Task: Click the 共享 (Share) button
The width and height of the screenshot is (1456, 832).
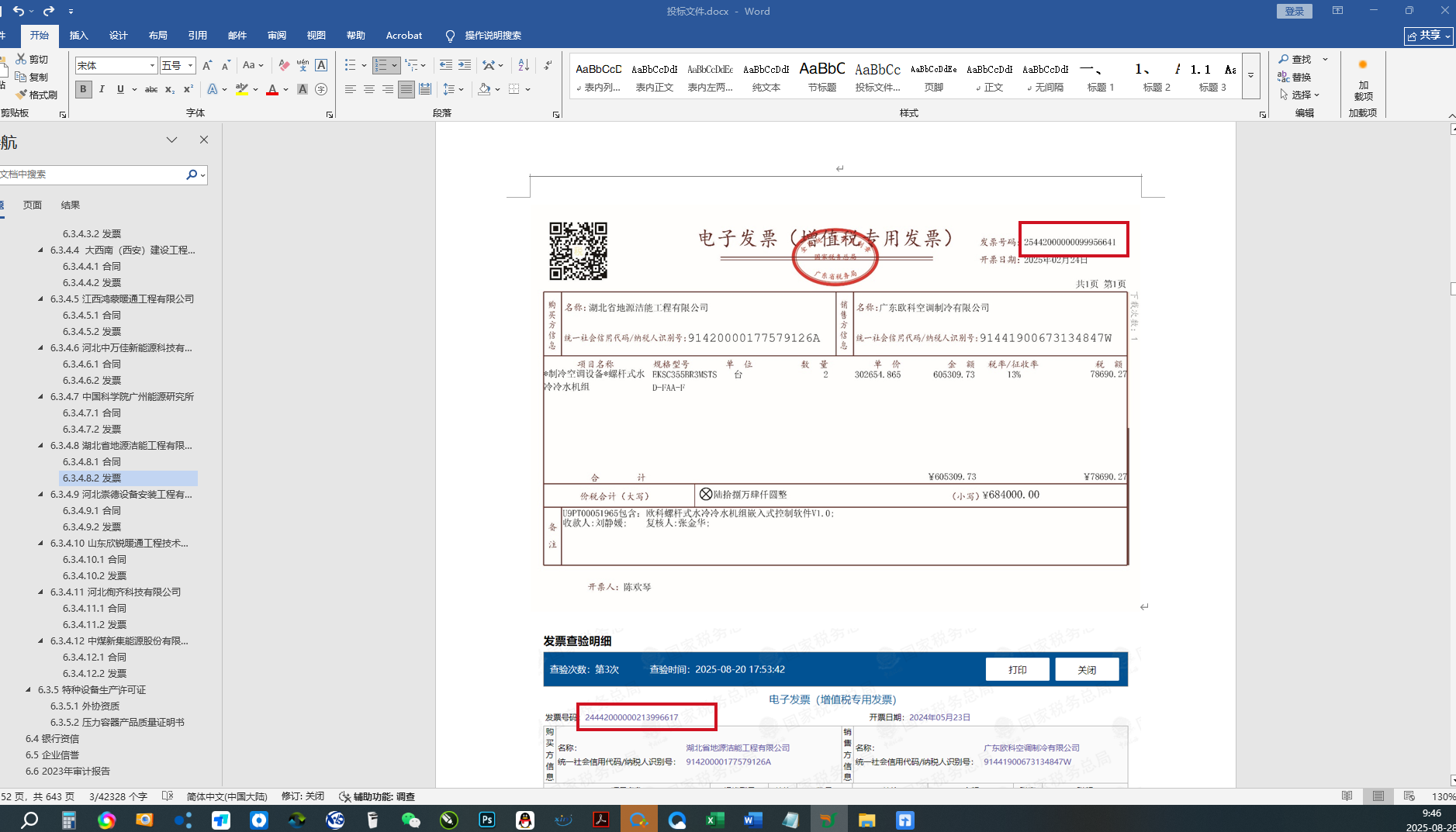Action: [1428, 36]
